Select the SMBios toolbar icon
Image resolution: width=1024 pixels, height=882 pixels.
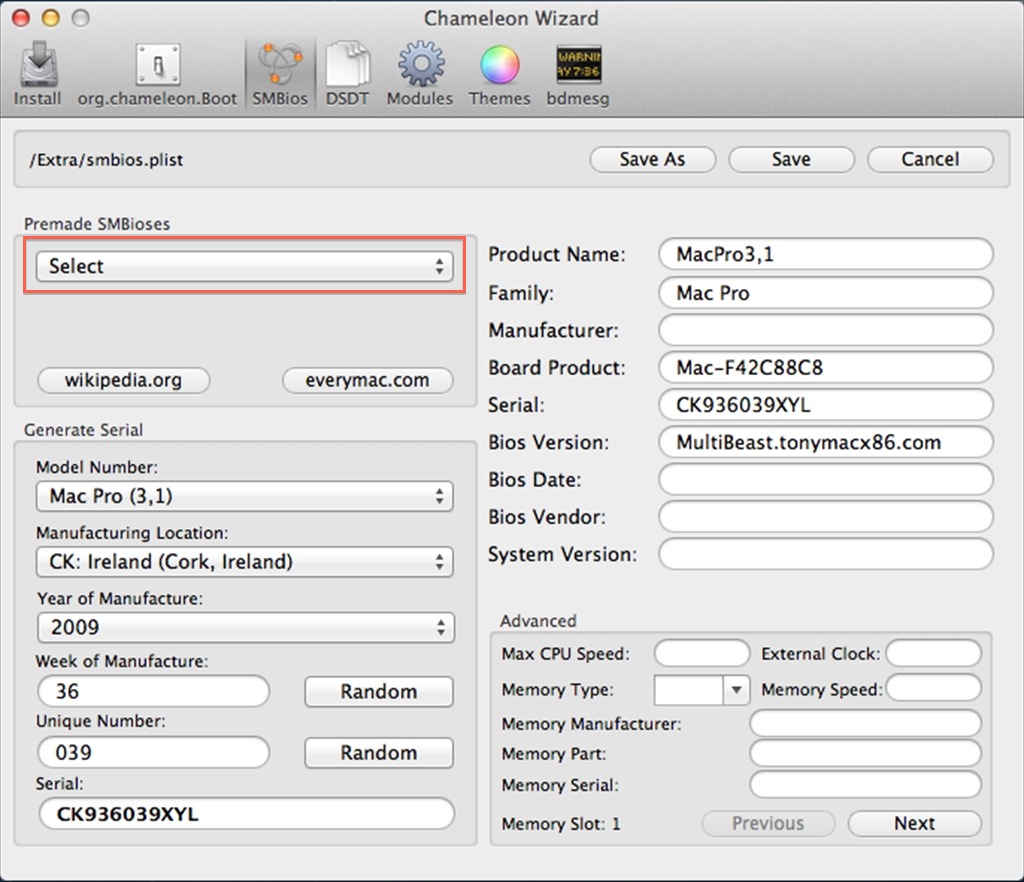pyautogui.click(x=280, y=74)
